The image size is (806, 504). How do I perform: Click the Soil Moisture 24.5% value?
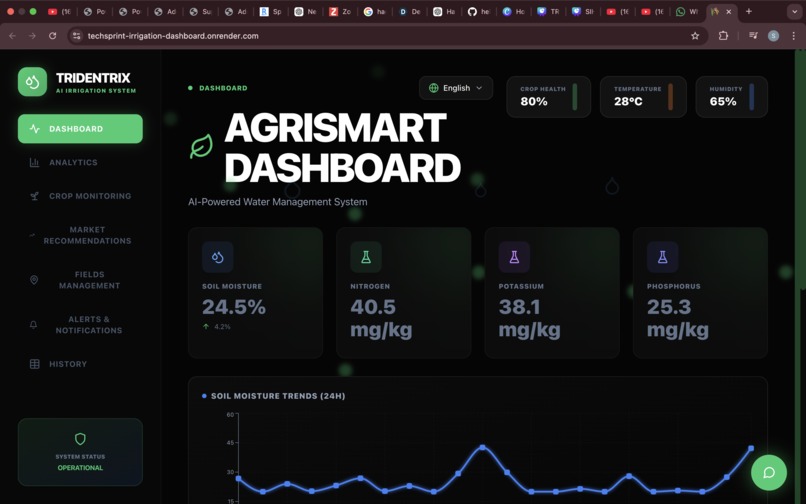[234, 307]
